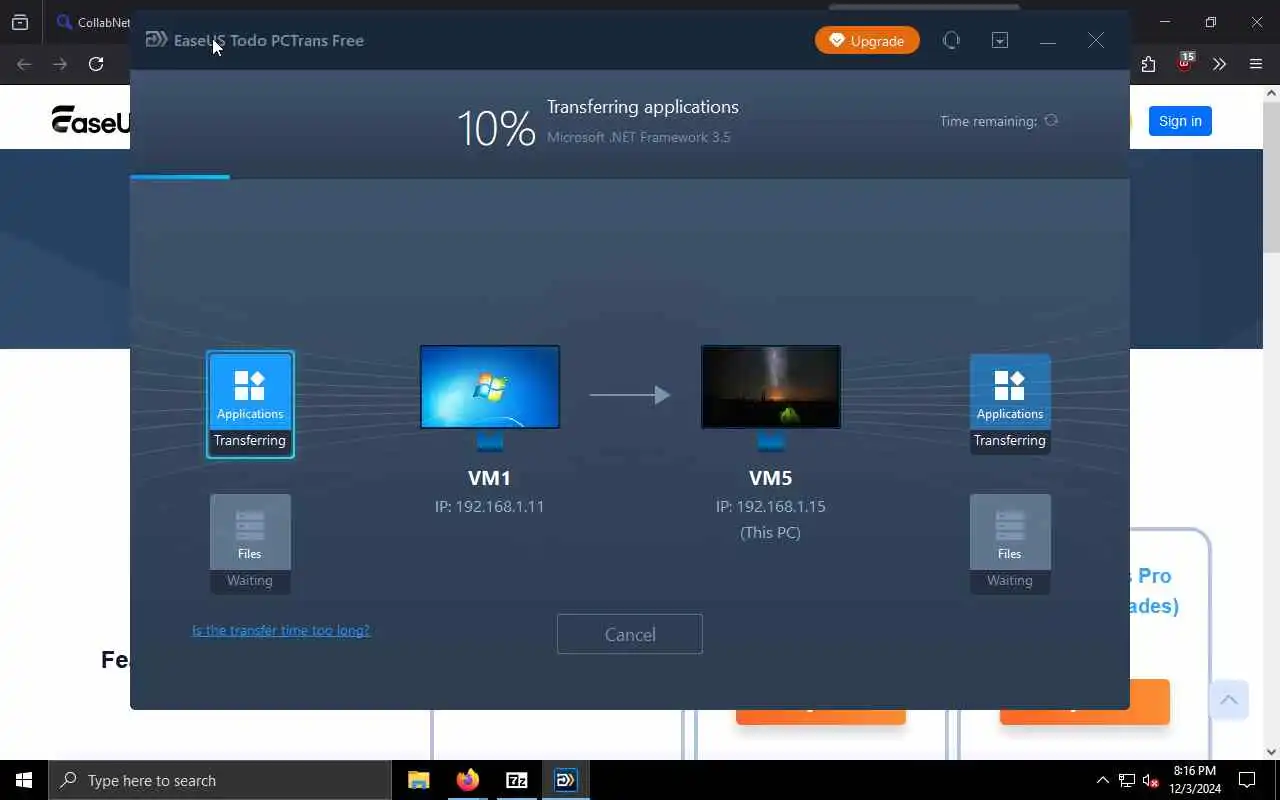This screenshot has width=1280, height=800.
Task: Select the right Applications Transferring tile
Action: tap(1010, 404)
